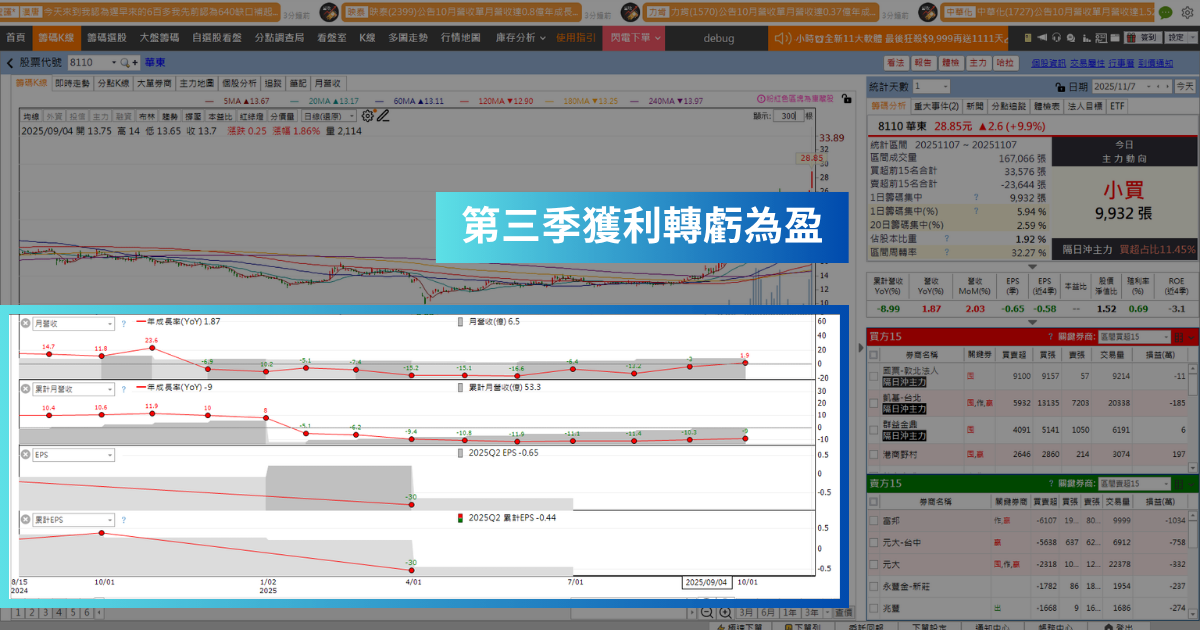Select chart page 4 at bottom
This screenshot has height=630, width=1200.
coord(59,612)
